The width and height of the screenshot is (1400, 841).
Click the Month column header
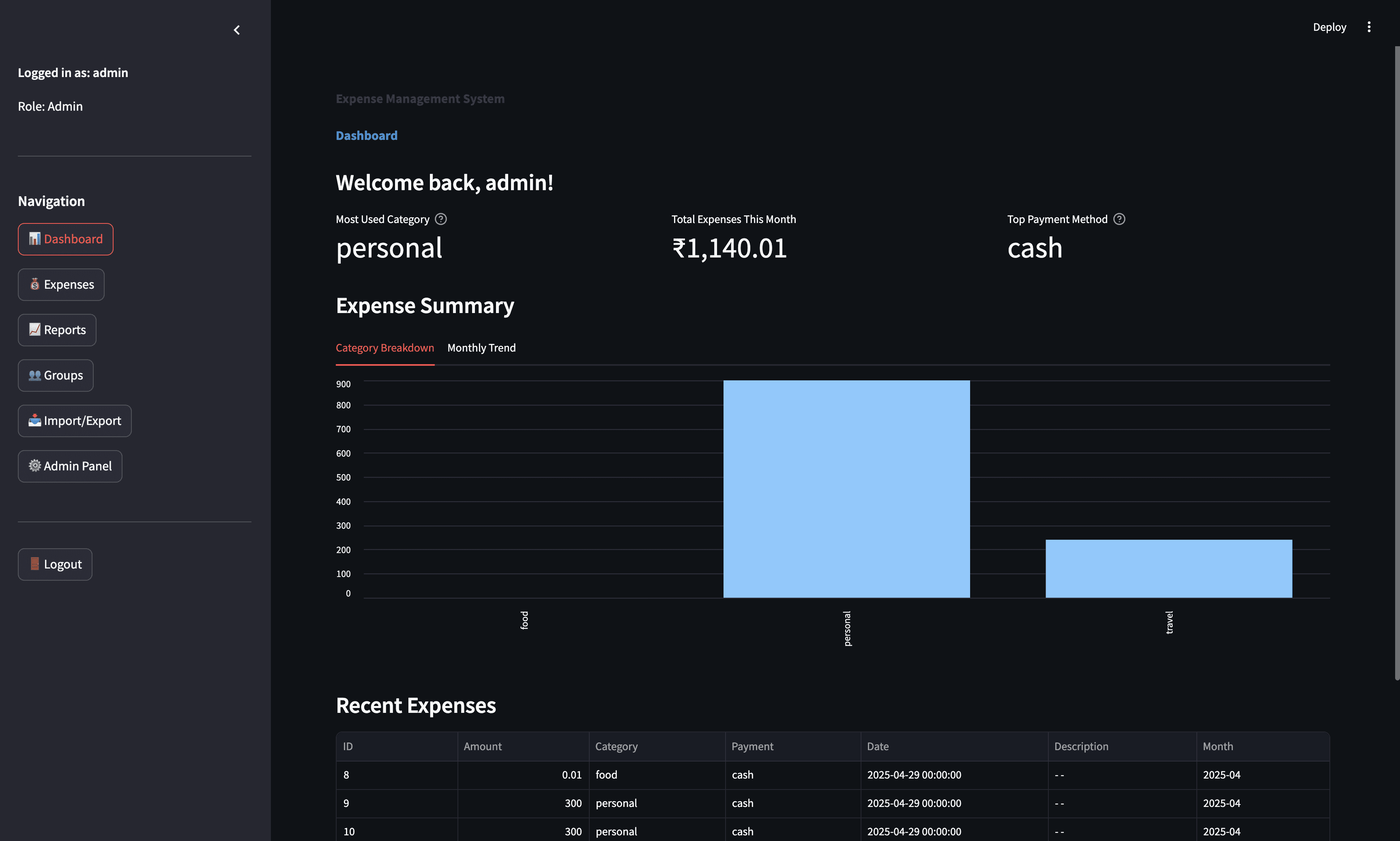pyautogui.click(x=1263, y=747)
